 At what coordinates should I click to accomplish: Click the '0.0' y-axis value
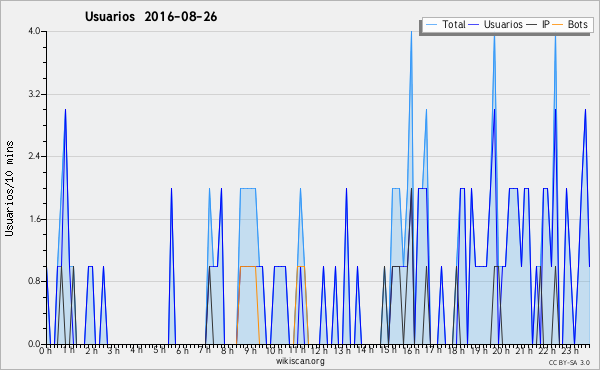click(x=34, y=344)
